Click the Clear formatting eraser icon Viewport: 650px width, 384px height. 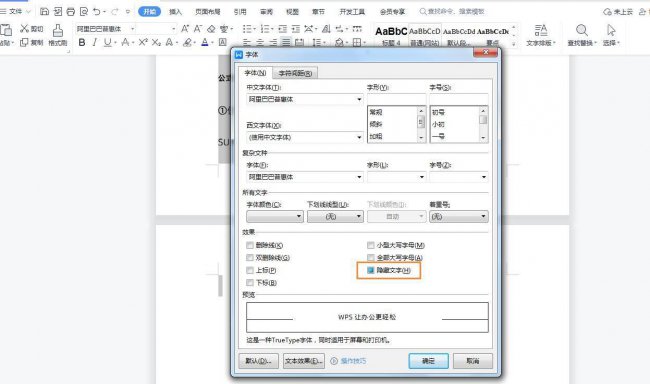(x=211, y=29)
